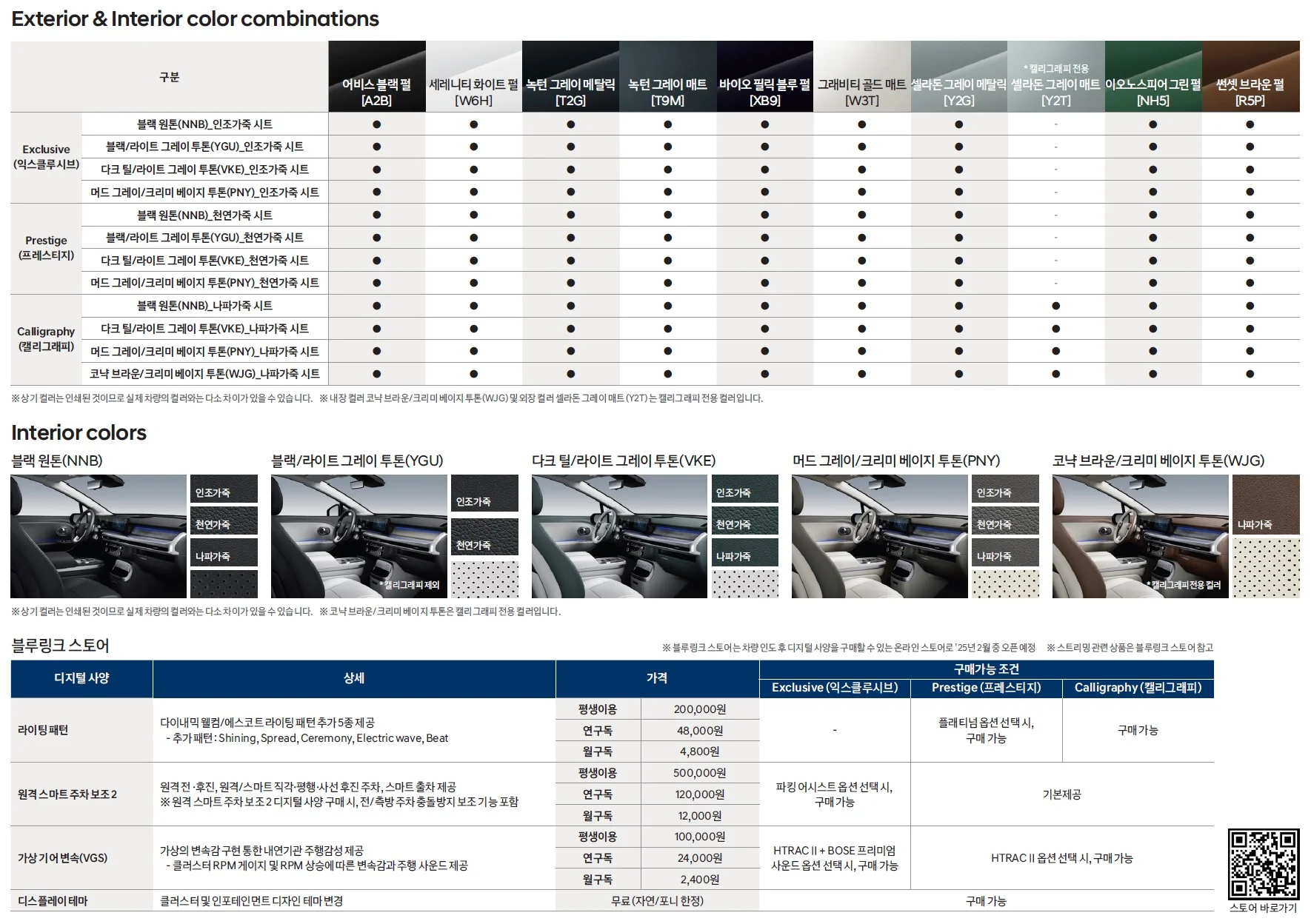
Task: Select the 어비스 블랙 펄 A2B color swatch
Action: pos(376,76)
